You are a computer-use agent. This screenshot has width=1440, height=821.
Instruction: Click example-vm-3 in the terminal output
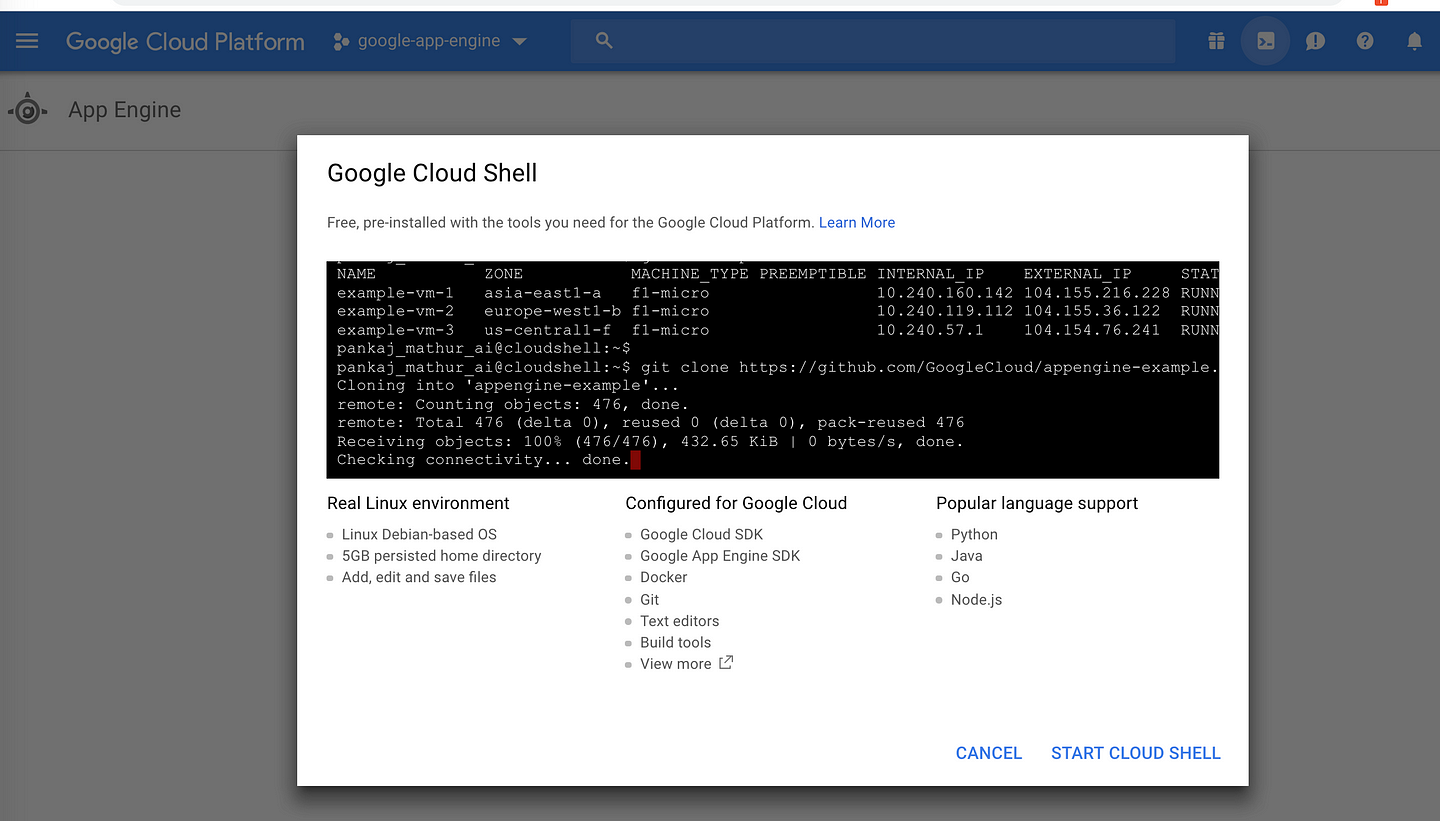click(395, 330)
